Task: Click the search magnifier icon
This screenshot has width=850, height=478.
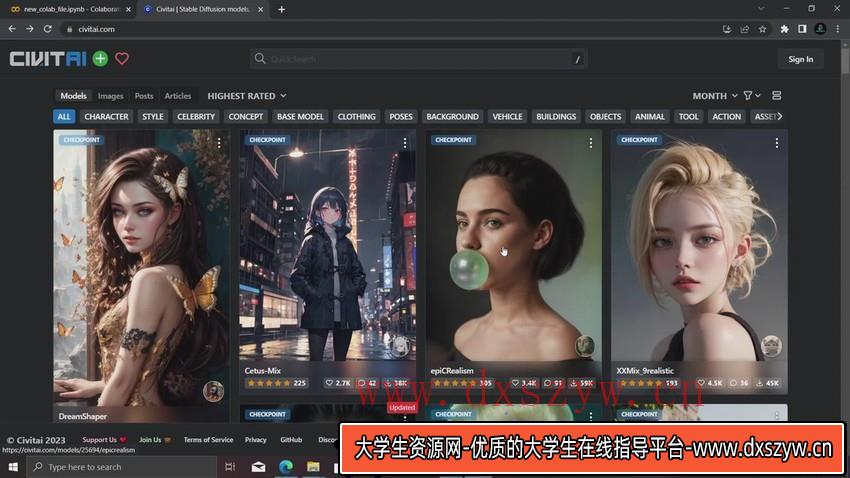Action: (x=260, y=59)
